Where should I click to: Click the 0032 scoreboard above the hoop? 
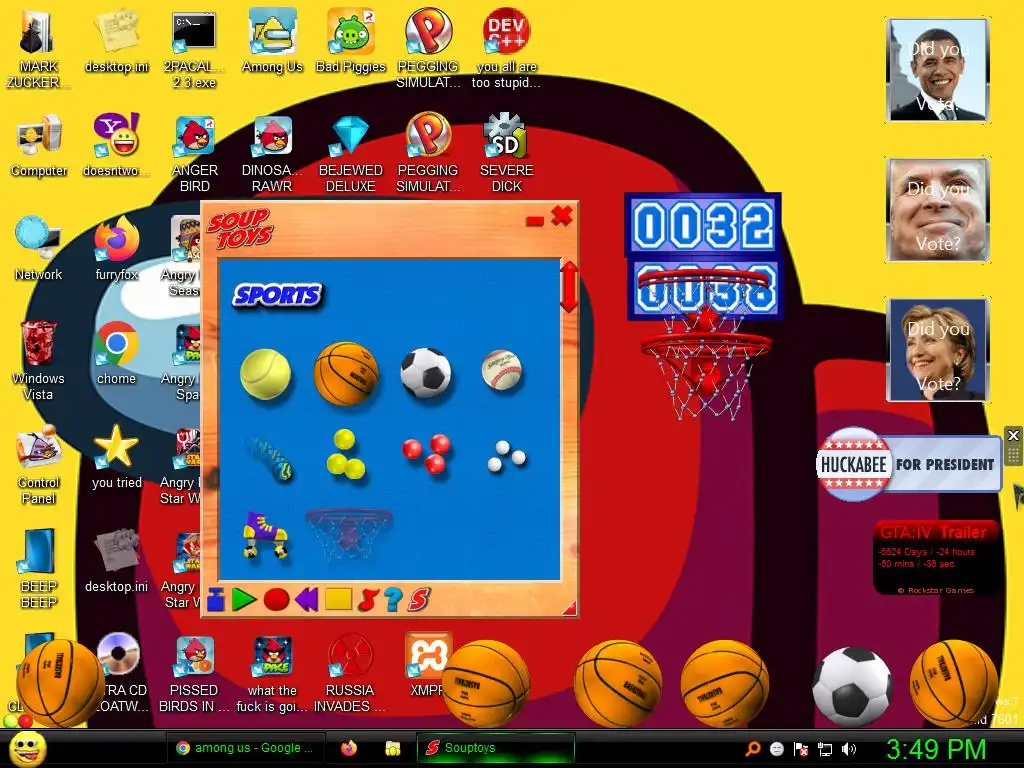click(x=703, y=225)
